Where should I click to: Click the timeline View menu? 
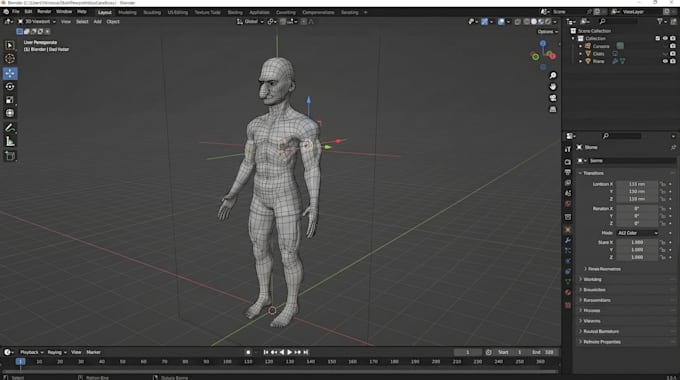[x=76, y=352]
